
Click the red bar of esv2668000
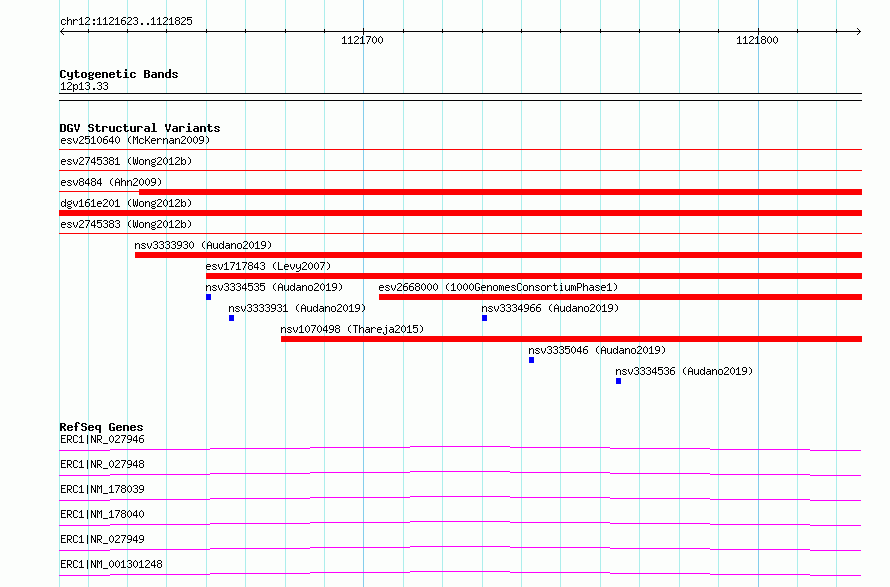[620, 297]
